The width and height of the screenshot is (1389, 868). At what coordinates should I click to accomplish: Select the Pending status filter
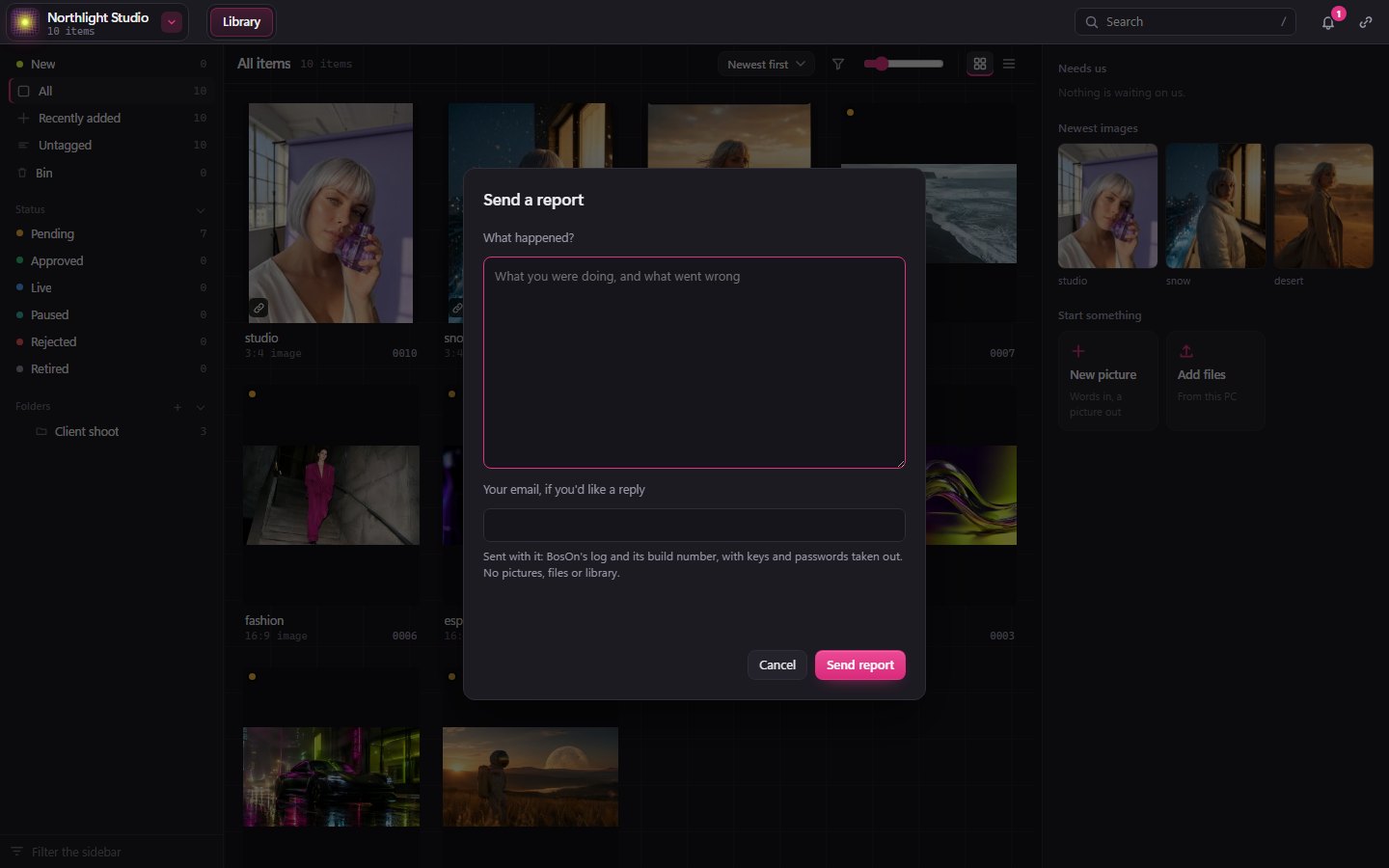point(112,233)
